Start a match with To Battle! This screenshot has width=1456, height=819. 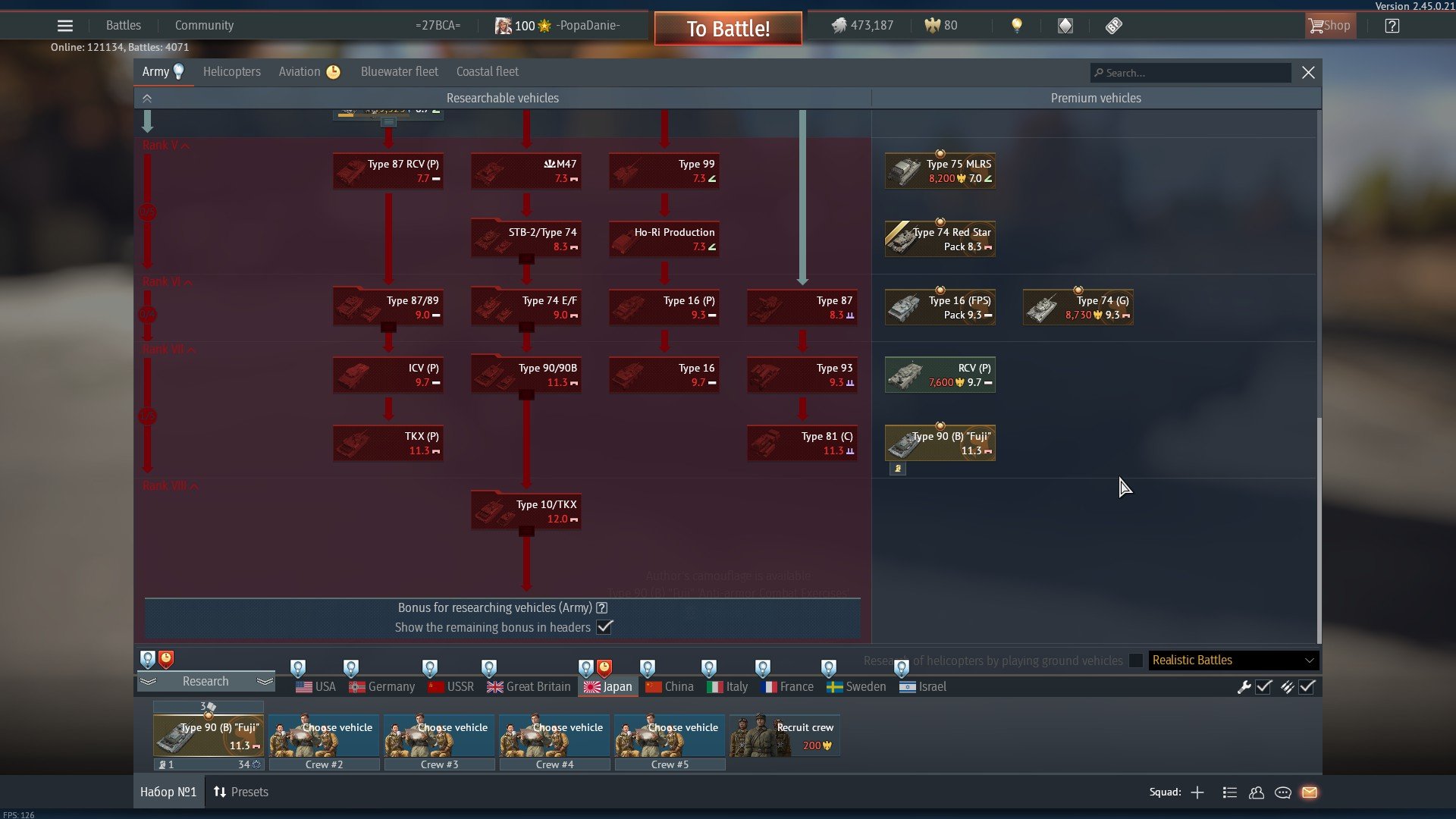728,29
